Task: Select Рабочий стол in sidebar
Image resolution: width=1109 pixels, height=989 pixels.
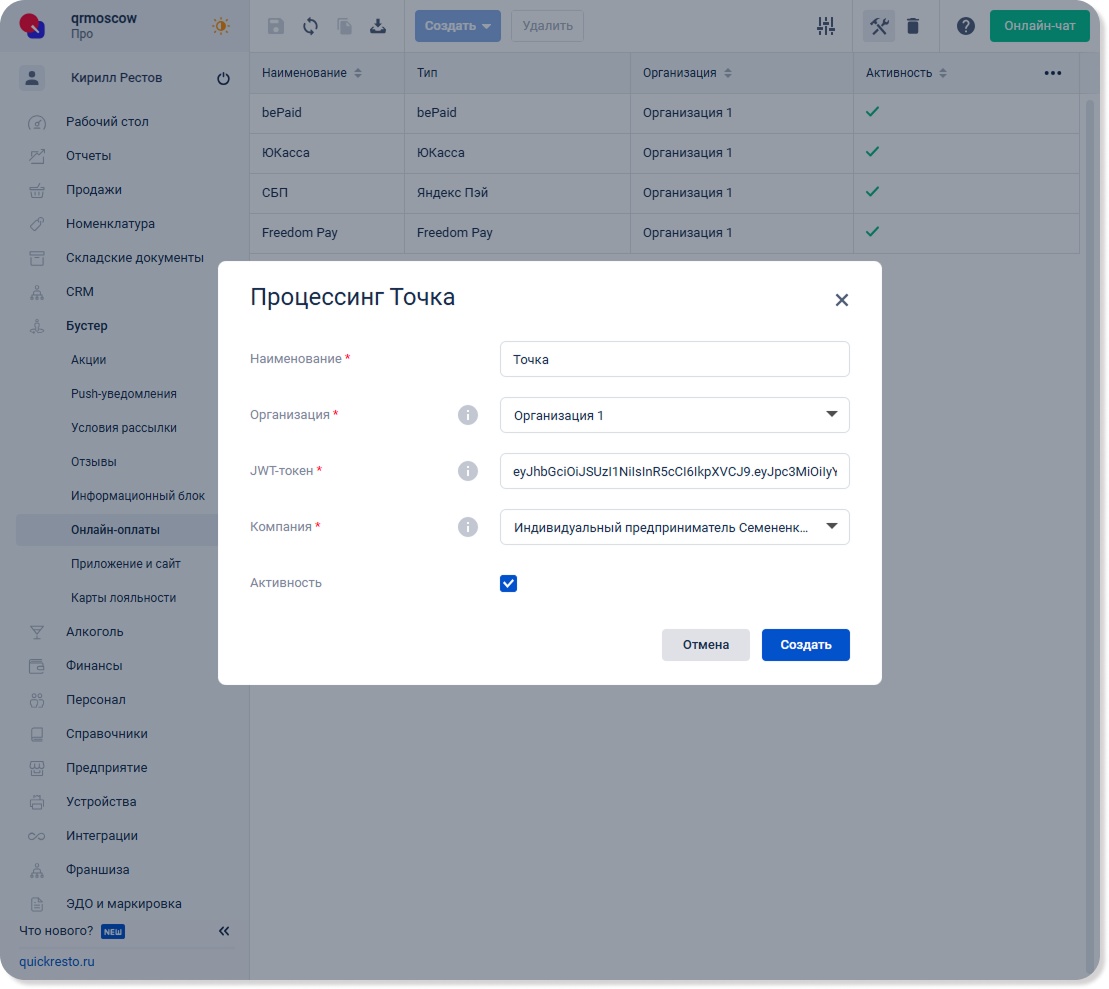Action: coord(107,122)
